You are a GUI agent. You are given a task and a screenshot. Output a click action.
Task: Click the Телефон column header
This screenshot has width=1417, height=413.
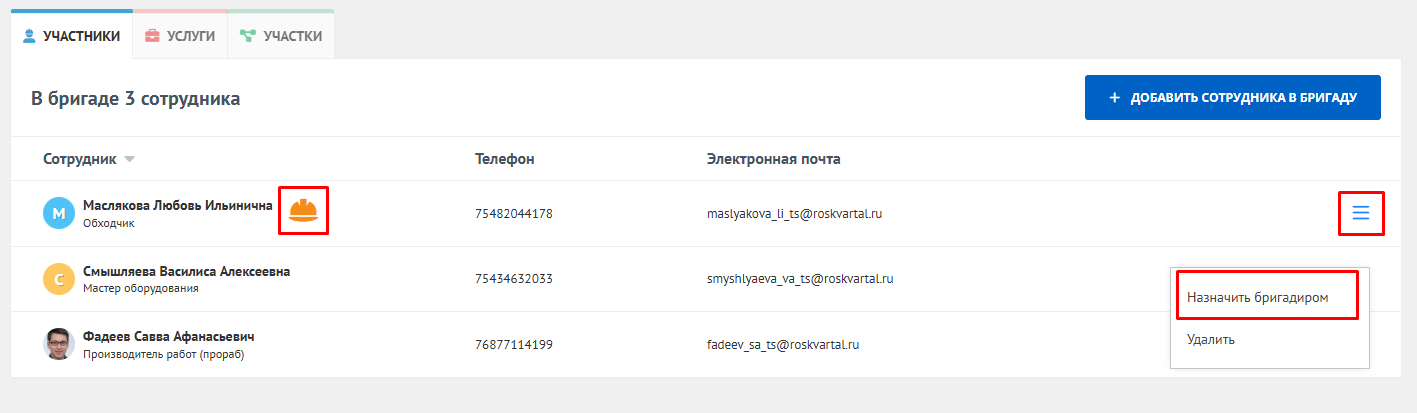504,159
